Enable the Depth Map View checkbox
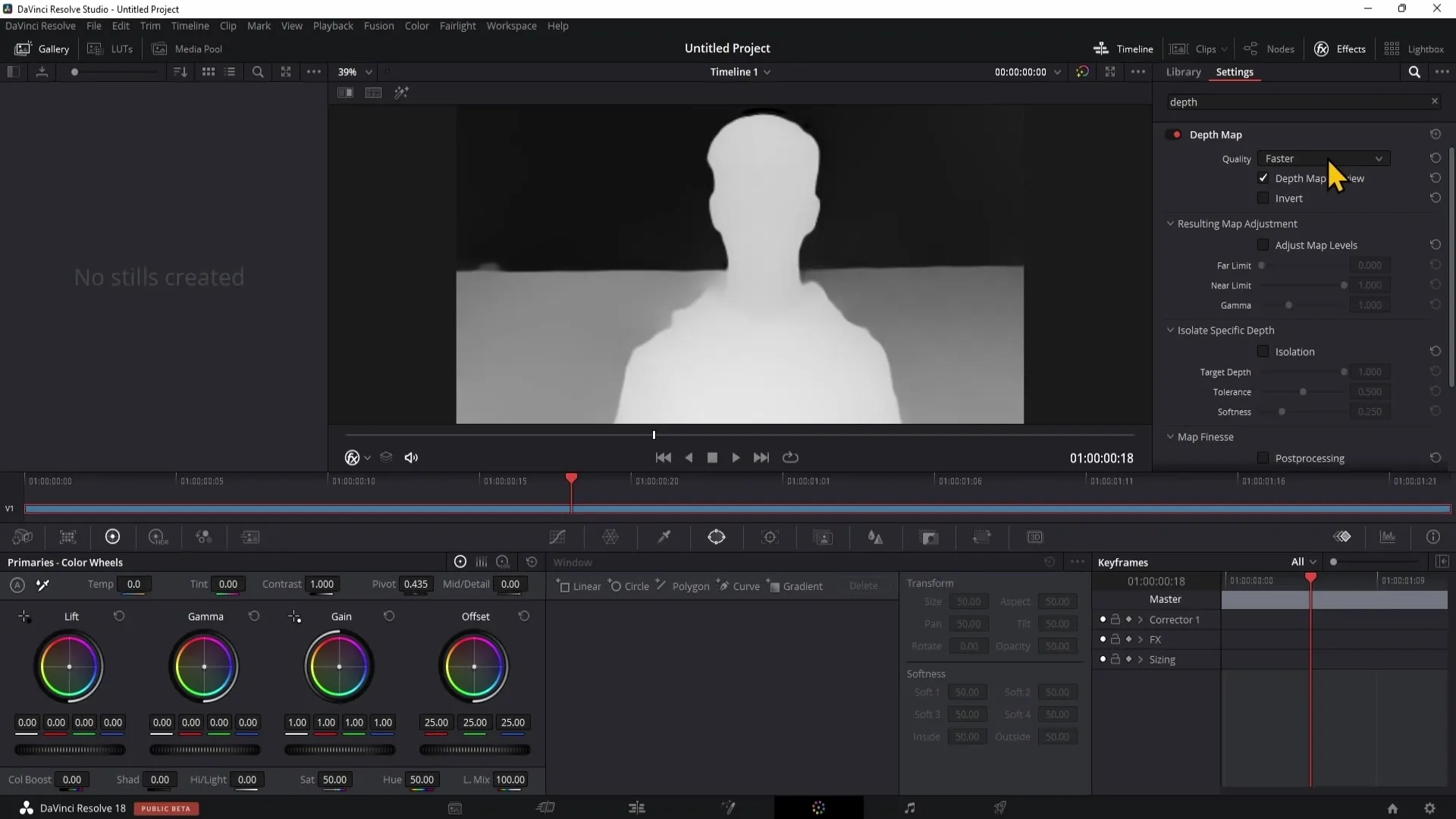The width and height of the screenshot is (1456, 819). (x=1264, y=178)
